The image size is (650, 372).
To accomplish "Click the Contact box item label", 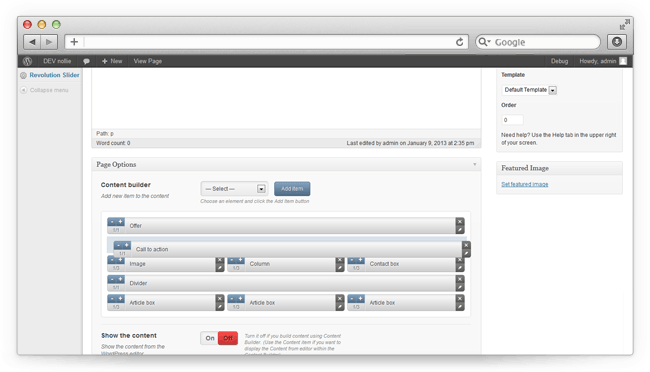I will (384, 264).
